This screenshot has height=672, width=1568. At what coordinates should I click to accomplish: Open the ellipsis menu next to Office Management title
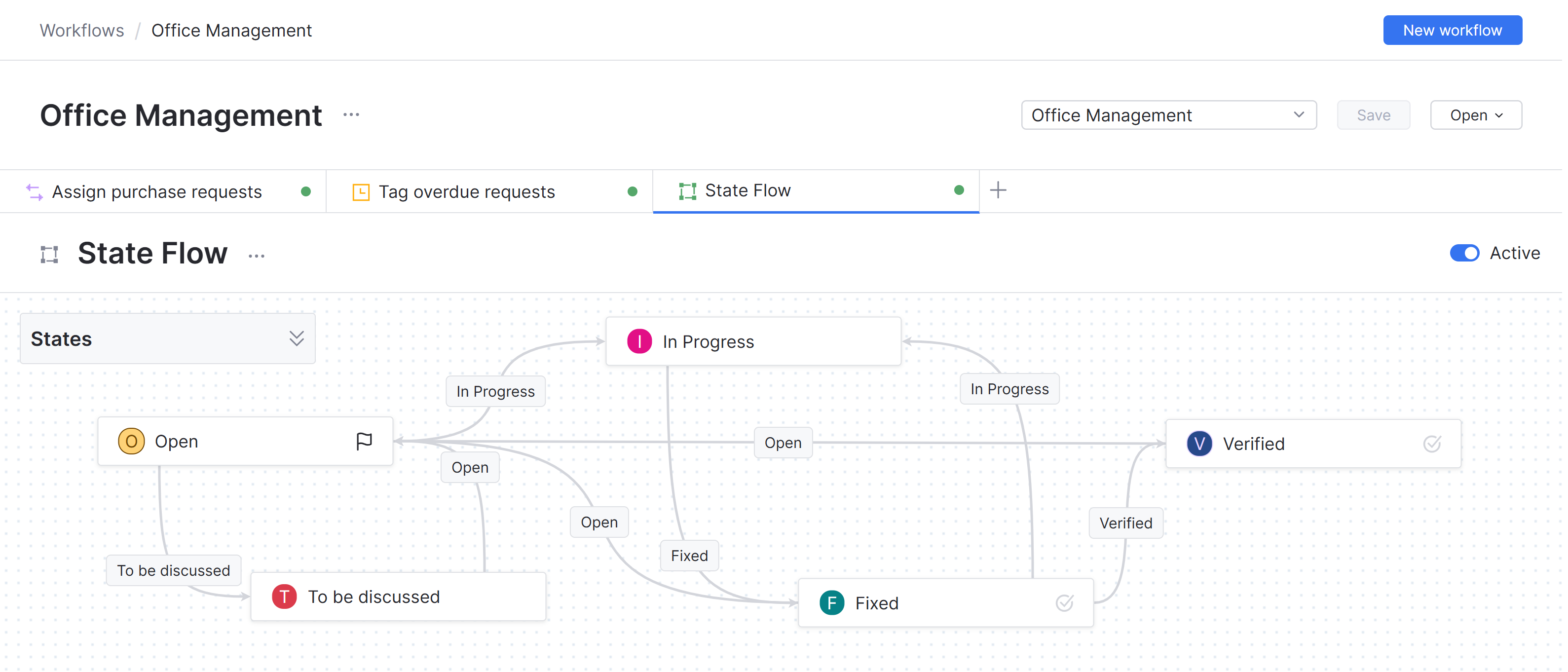[x=351, y=115]
